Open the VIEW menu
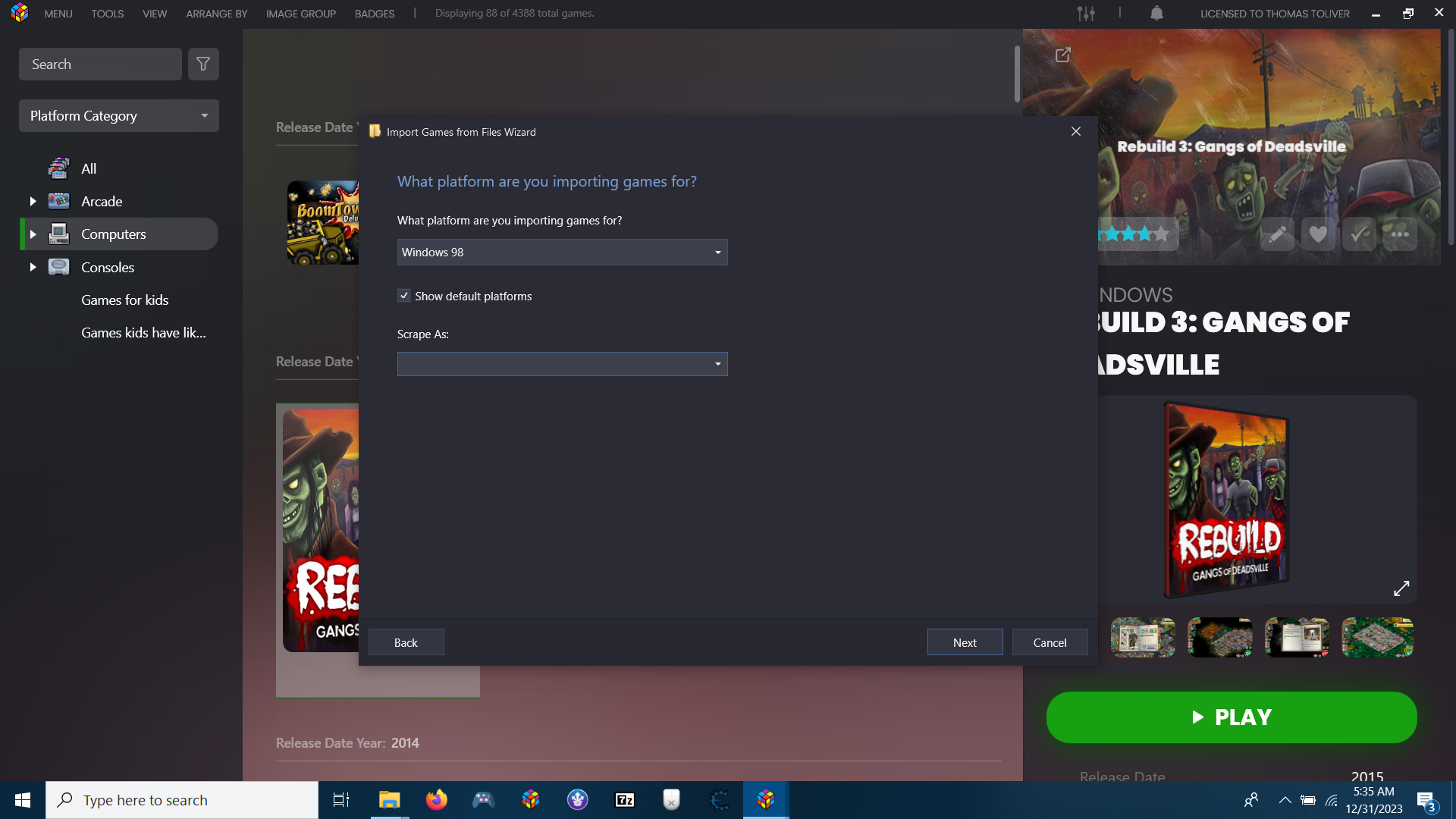Viewport: 1456px width, 819px height. coord(155,14)
